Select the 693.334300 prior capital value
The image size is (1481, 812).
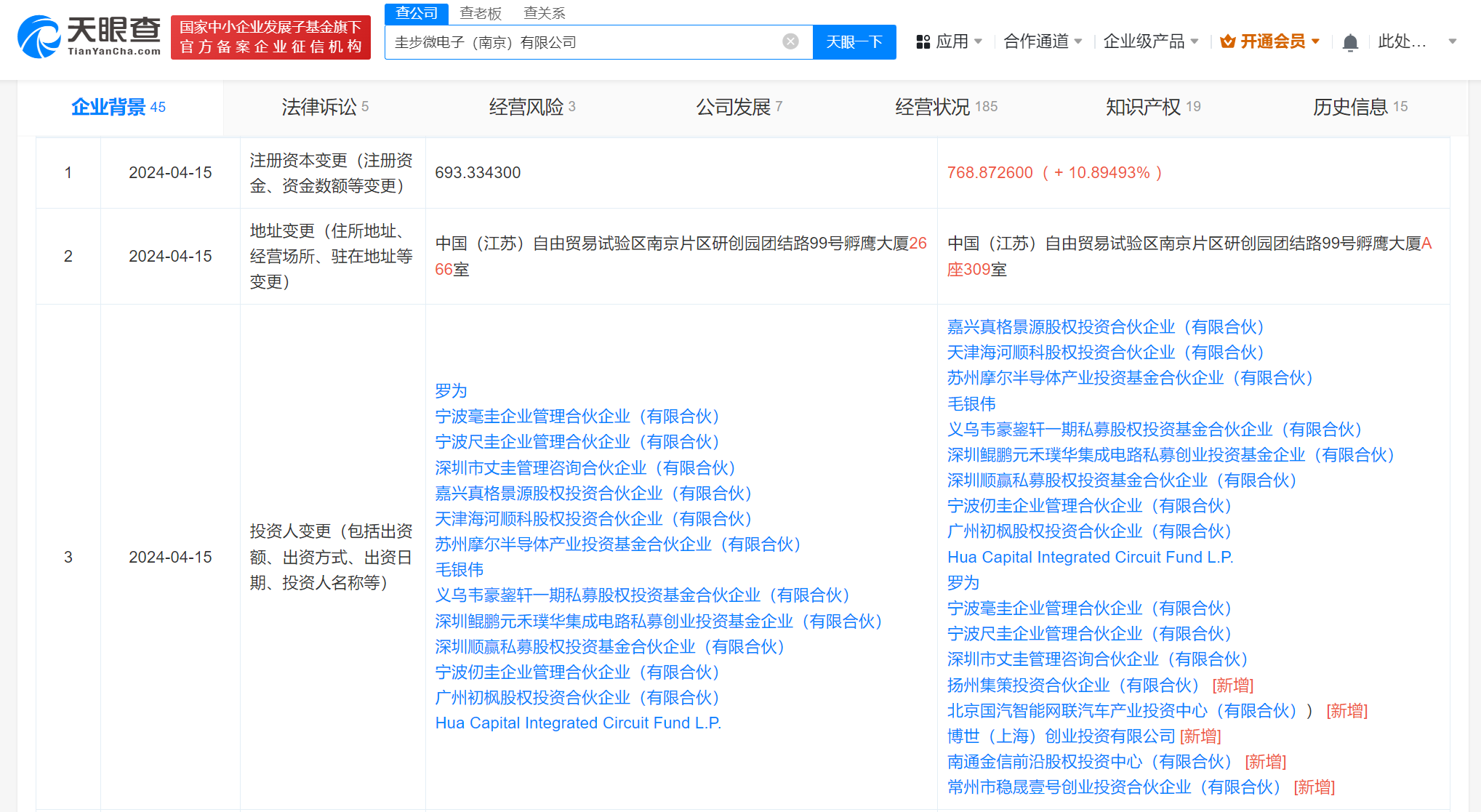pos(478,173)
